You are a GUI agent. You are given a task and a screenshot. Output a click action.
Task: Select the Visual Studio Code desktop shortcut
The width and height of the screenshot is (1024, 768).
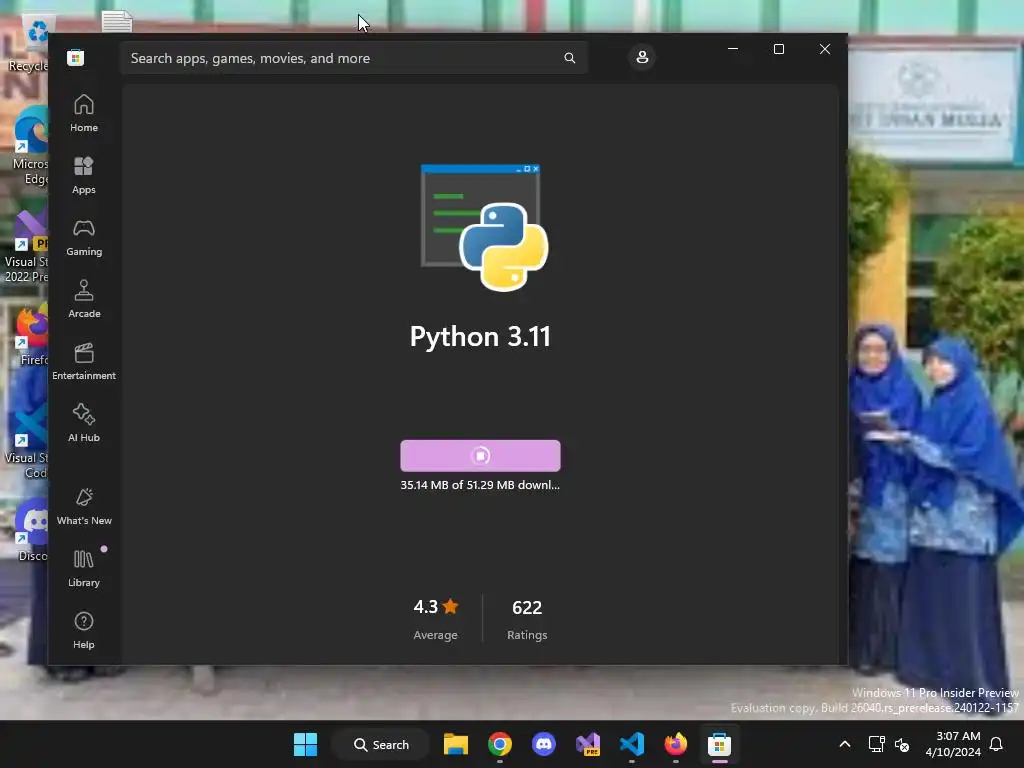[27, 440]
